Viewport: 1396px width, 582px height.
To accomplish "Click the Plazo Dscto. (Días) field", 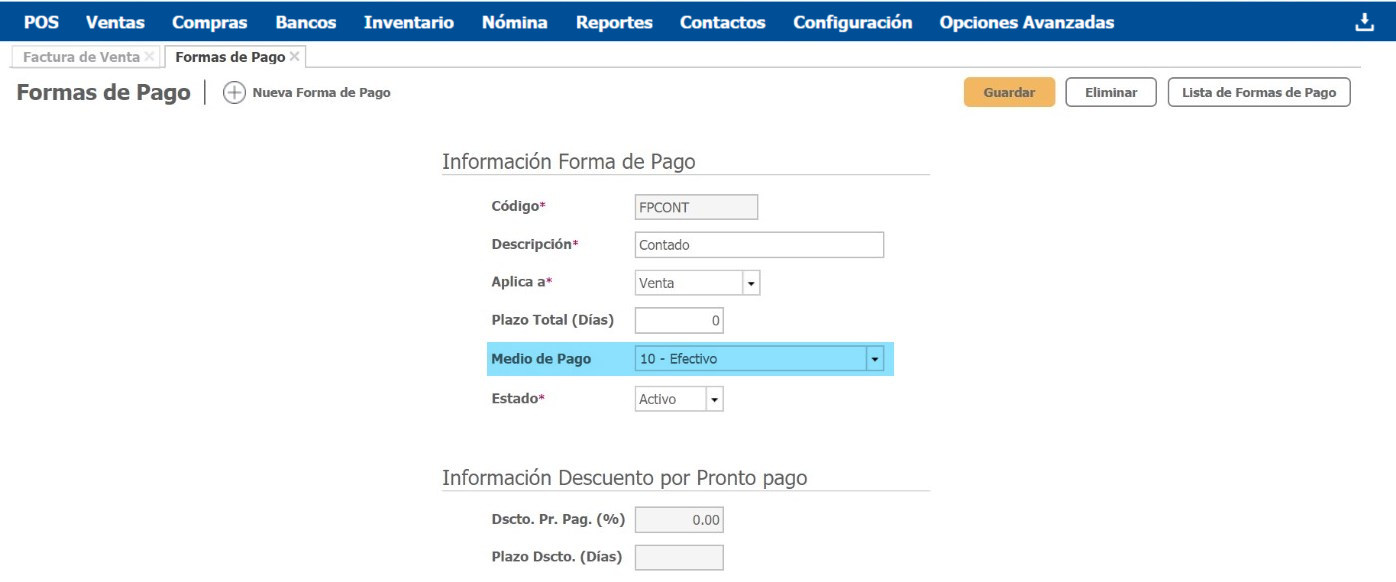I will pyautogui.click(x=678, y=557).
